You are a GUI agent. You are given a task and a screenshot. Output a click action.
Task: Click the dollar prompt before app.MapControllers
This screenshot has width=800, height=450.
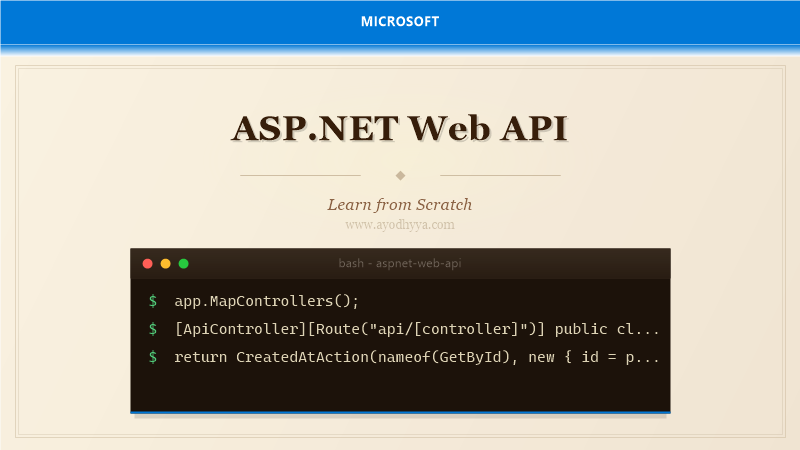click(153, 301)
